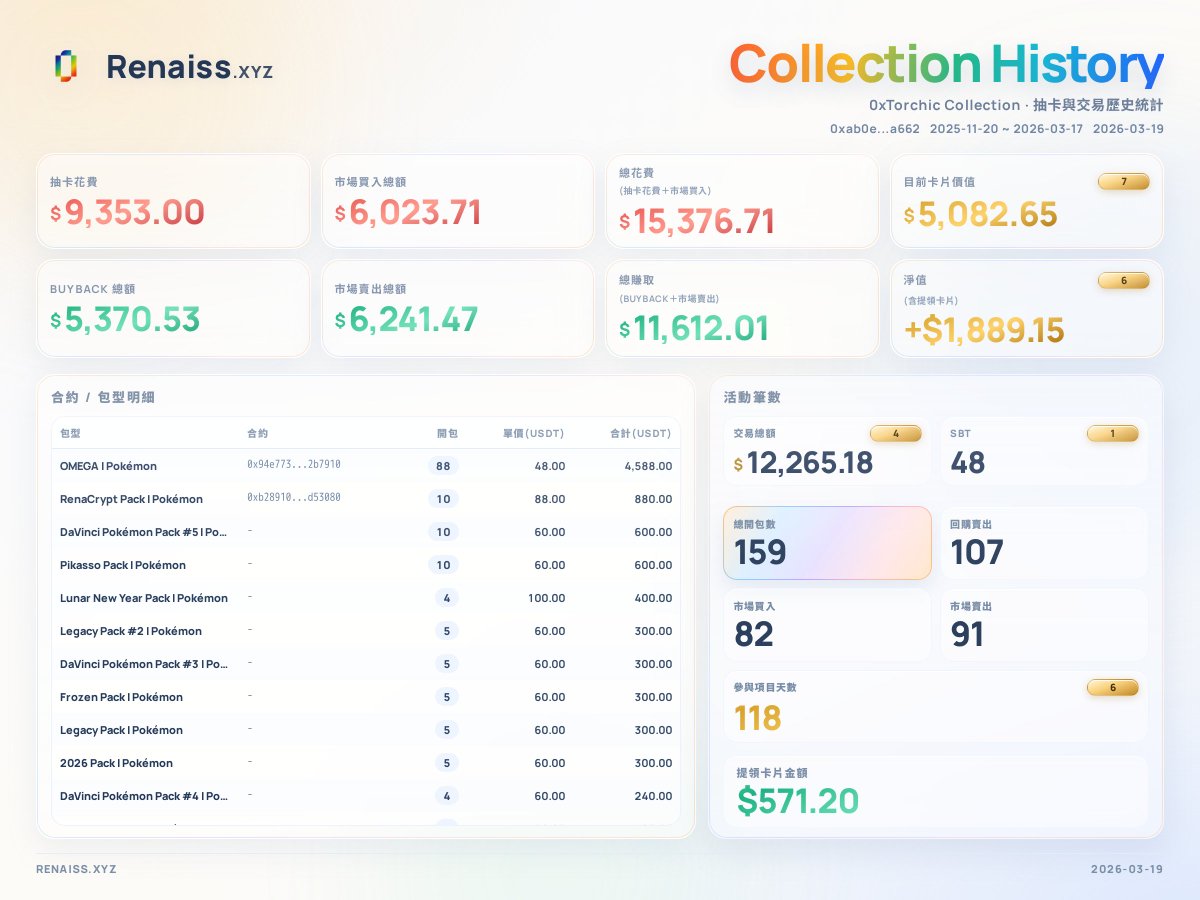Click the 合約 column header
1200x900 pixels.
click(257, 433)
